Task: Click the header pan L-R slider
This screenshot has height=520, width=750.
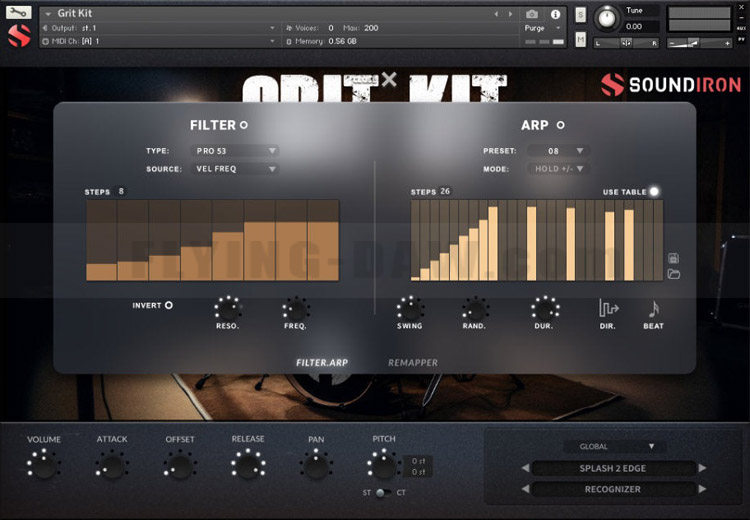Action: 626,43
